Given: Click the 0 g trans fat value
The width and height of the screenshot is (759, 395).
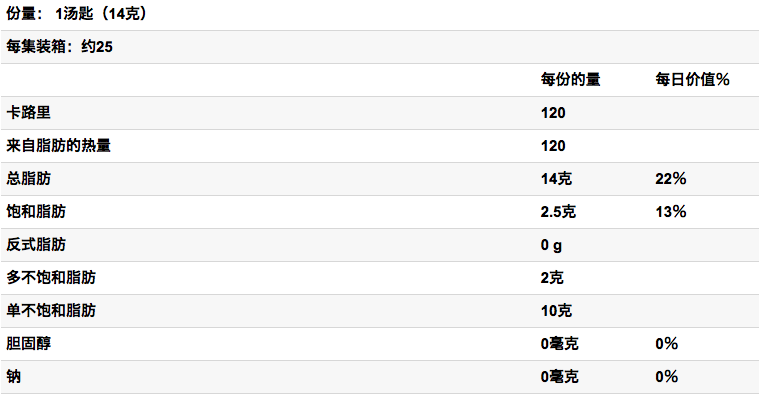Looking at the screenshot, I should coord(551,245).
